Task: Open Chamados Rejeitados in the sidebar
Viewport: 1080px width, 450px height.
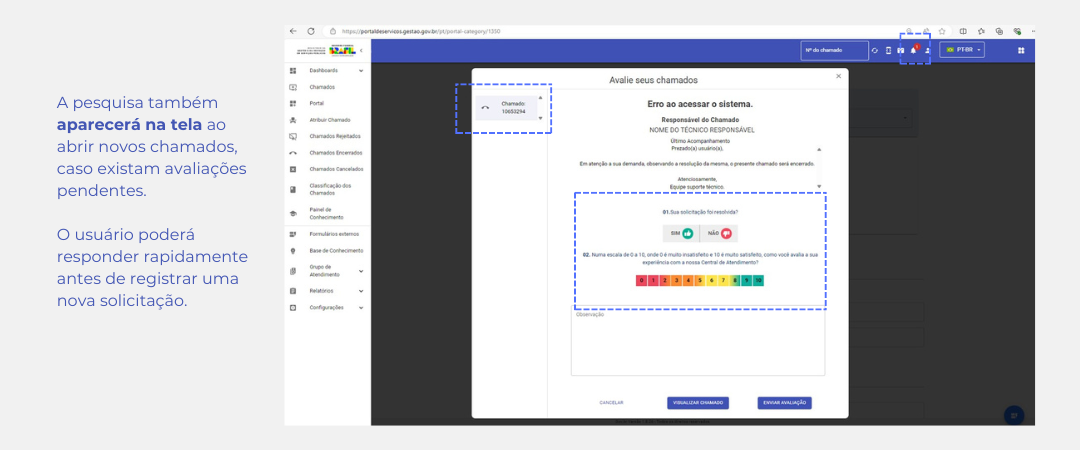Action: pyautogui.click(x=334, y=136)
